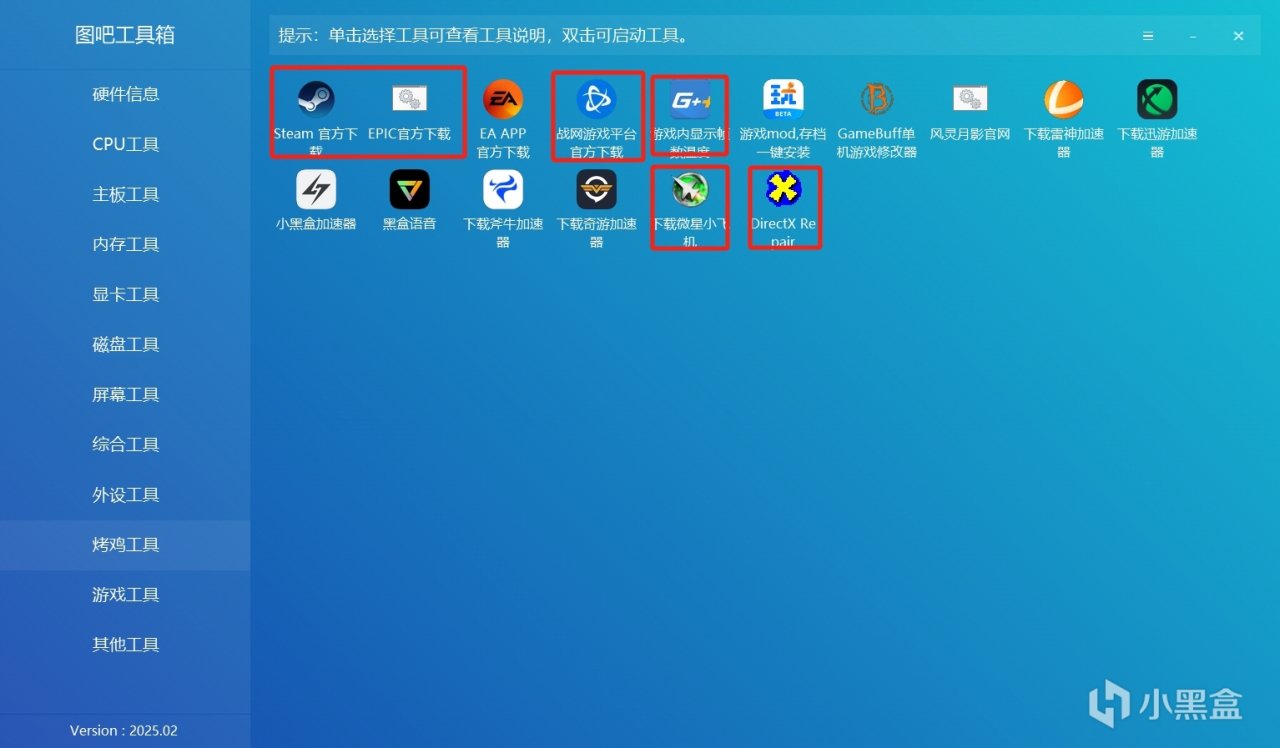This screenshot has width=1280, height=748.
Task: Open 其他工具 in the sidebar
Action: point(125,645)
